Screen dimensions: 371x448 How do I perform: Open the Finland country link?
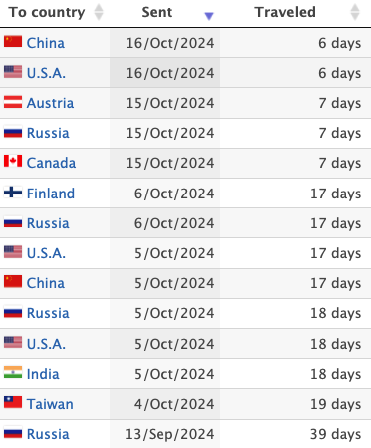coord(51,193)
